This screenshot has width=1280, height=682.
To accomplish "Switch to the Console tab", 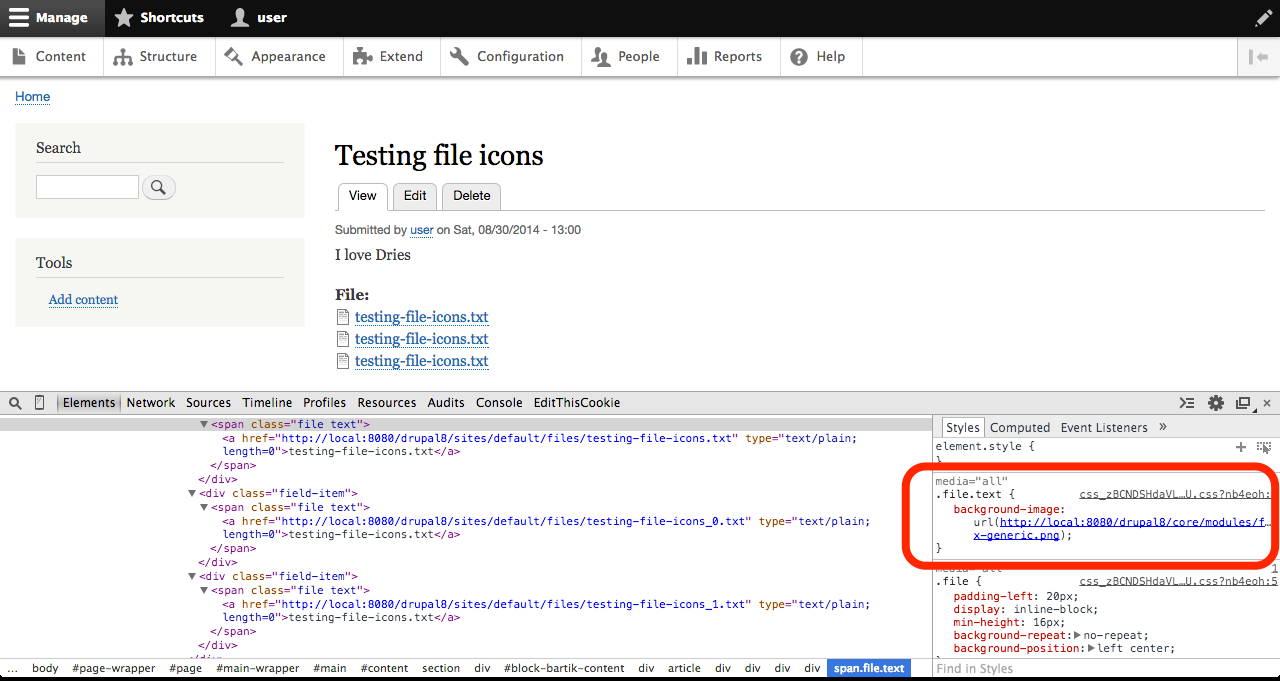I will coord(499,403).
